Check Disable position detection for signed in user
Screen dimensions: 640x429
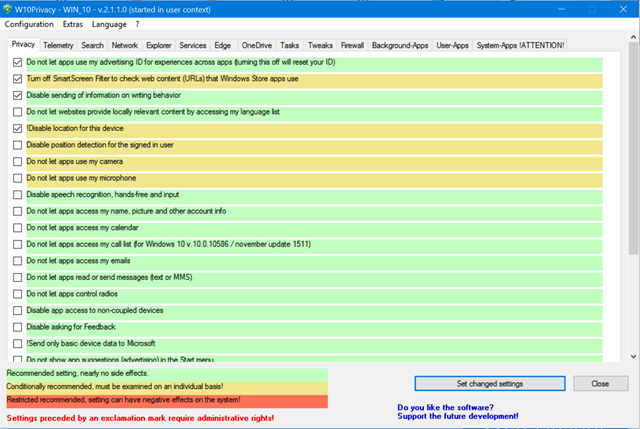pos(17,145)
